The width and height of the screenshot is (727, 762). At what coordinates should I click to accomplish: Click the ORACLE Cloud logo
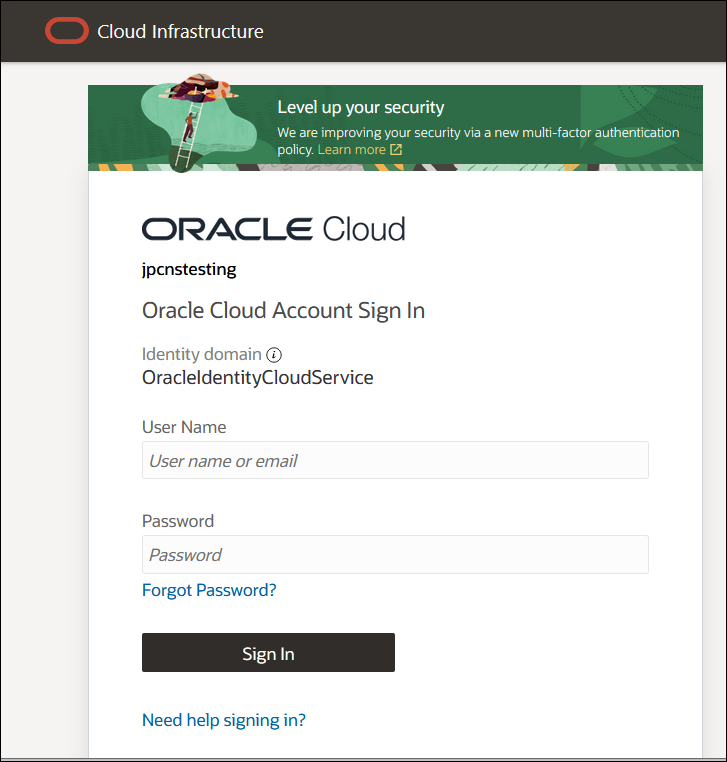274,229
